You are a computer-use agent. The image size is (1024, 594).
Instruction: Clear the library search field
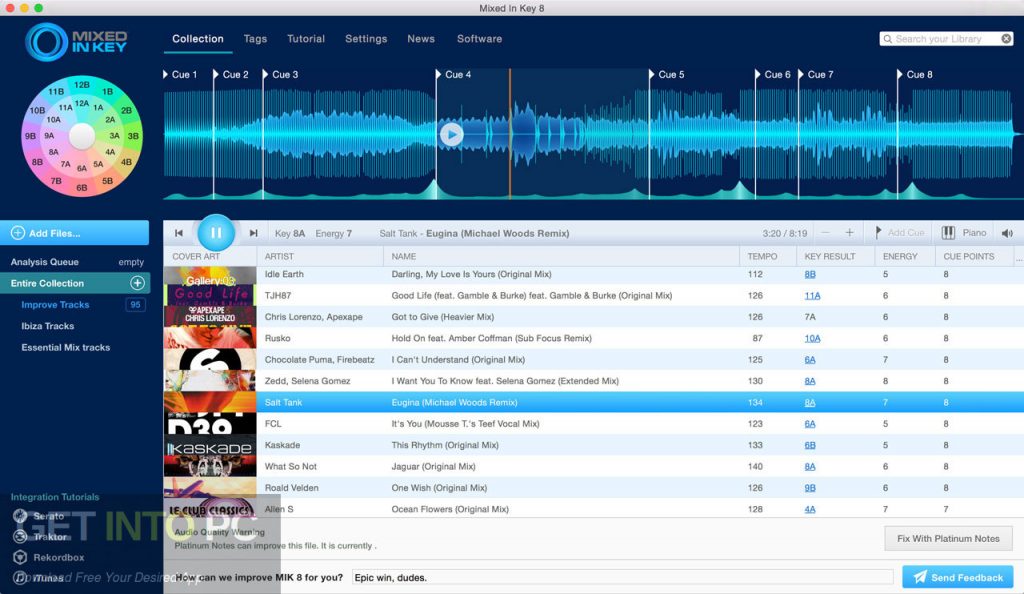click(1006, 39)
